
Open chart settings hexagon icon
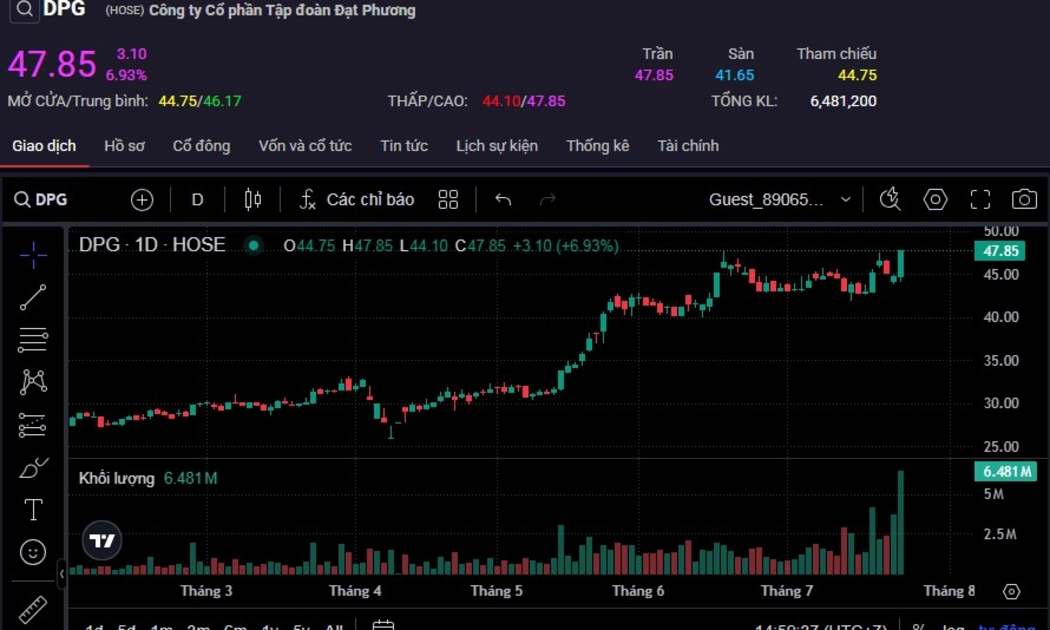coord(935,199)
